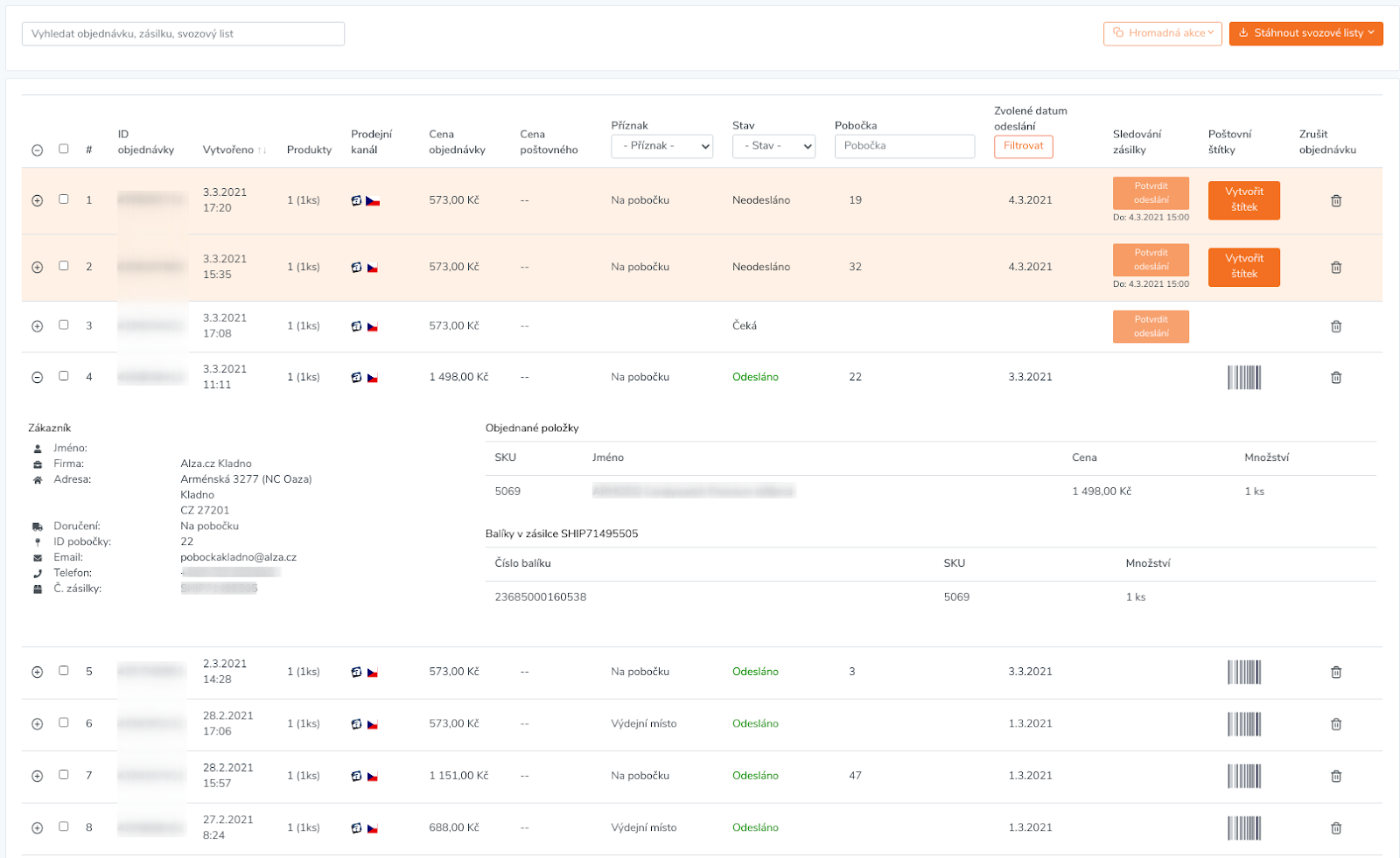
Task: Click trash icon for order row 5
Action: tap(1336, 673)
